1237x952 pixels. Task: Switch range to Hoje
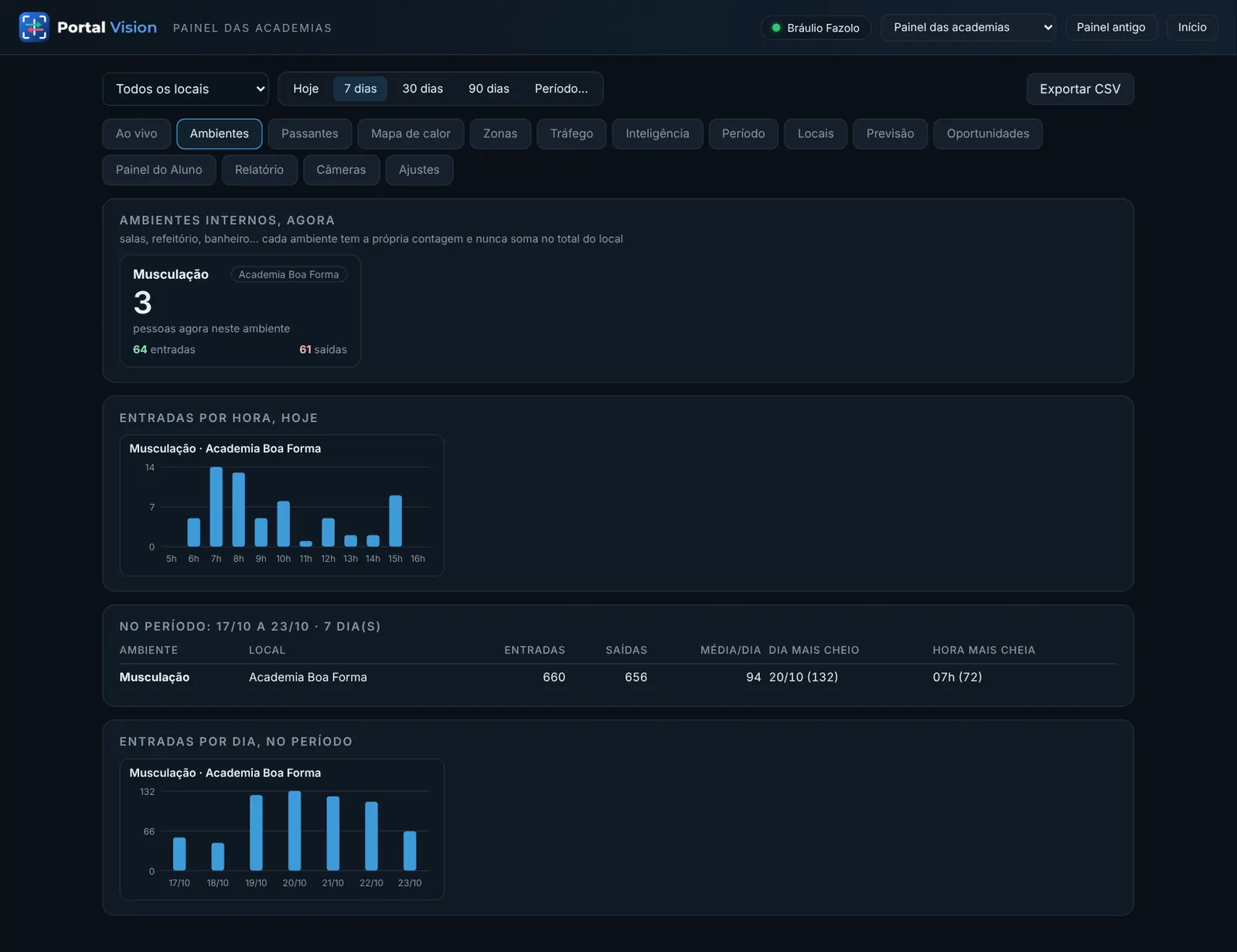[x=305, y=89]
